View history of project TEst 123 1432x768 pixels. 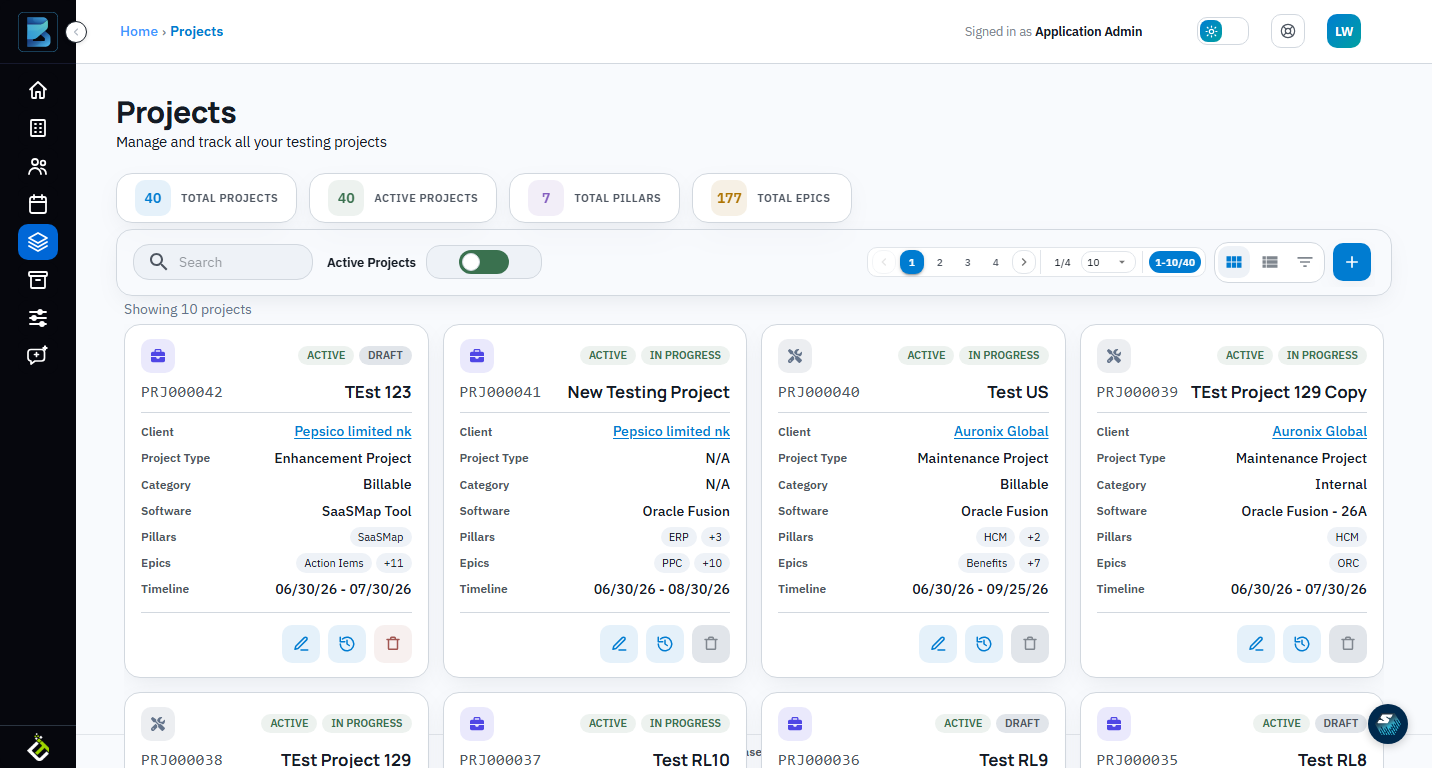347,644
